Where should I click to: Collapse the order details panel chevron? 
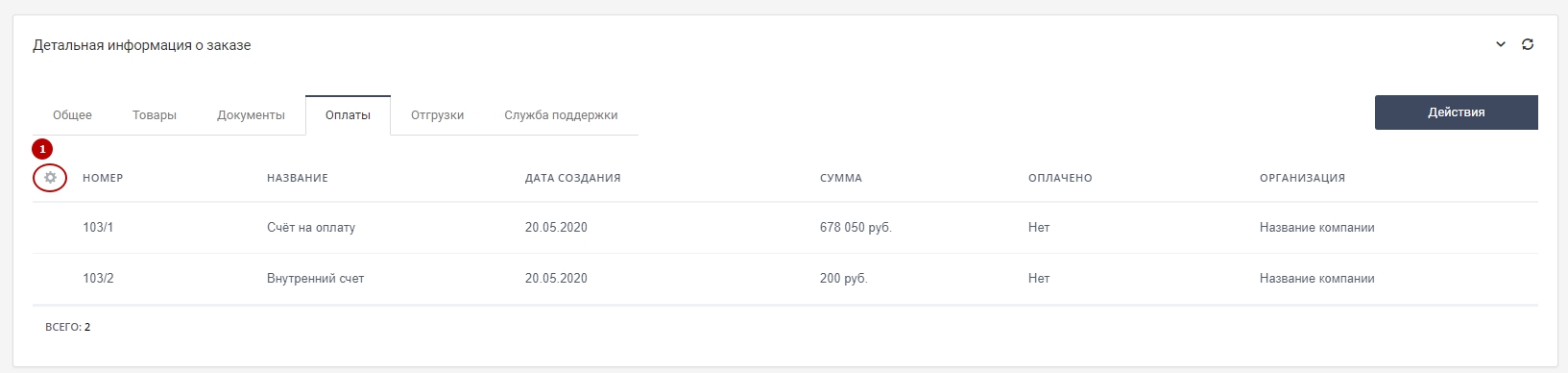pyautogui.click(x=1501, y=44)
